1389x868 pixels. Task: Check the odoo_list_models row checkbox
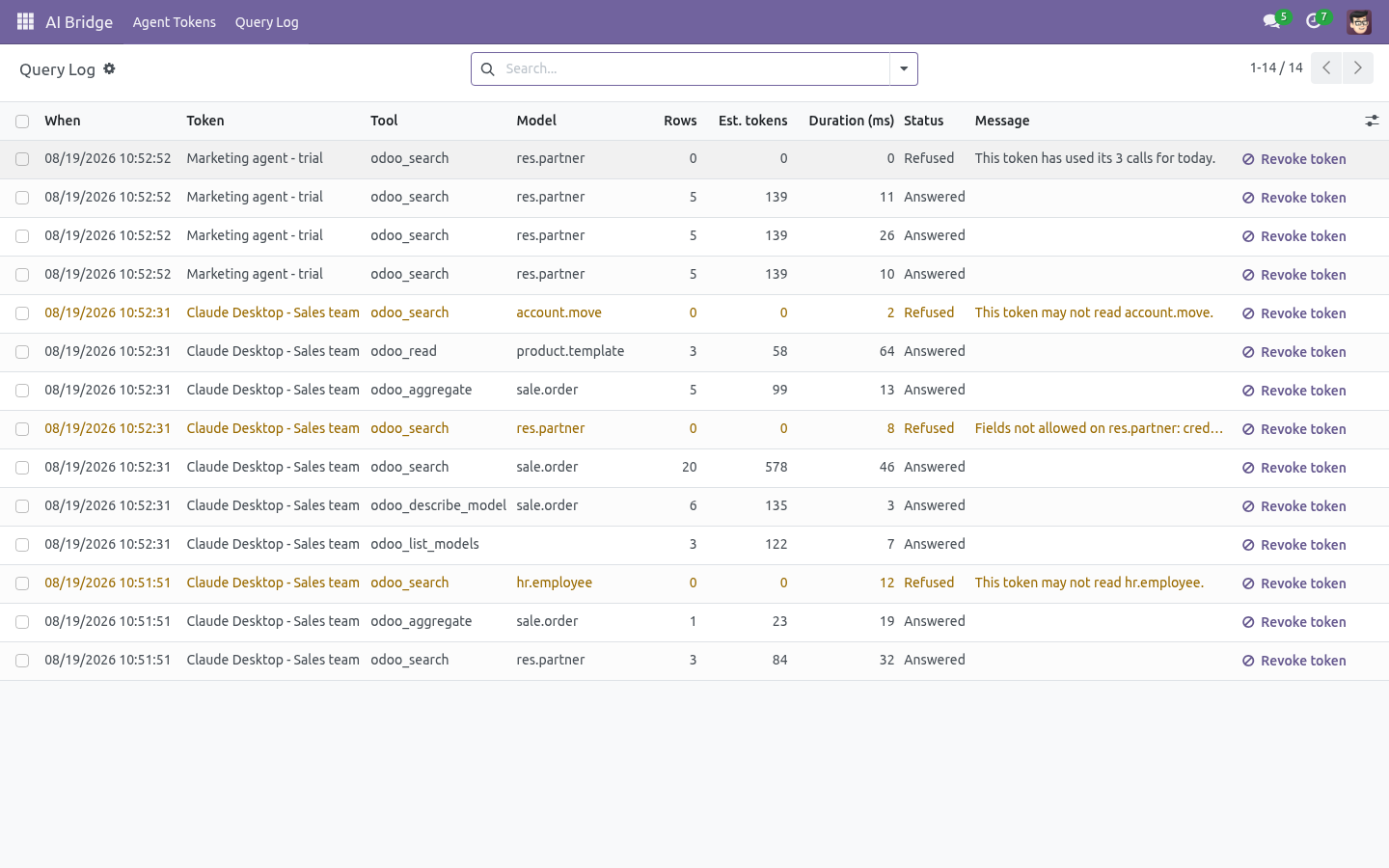click(22, 545)
